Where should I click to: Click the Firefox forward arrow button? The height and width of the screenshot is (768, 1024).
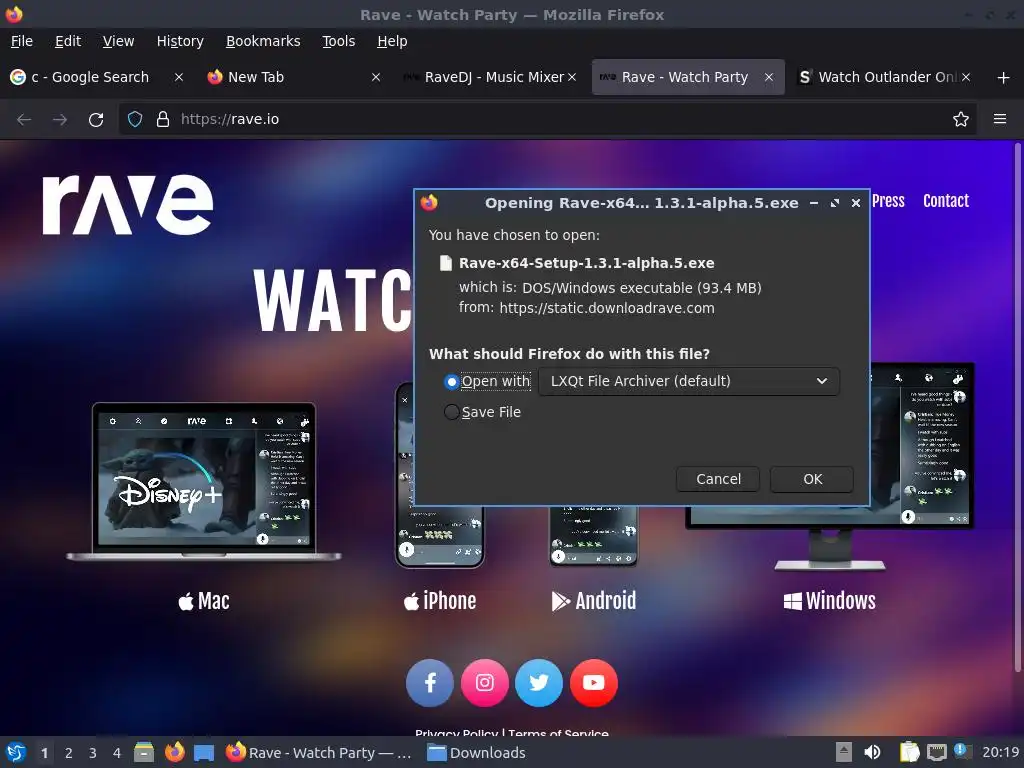coord(60,120)
